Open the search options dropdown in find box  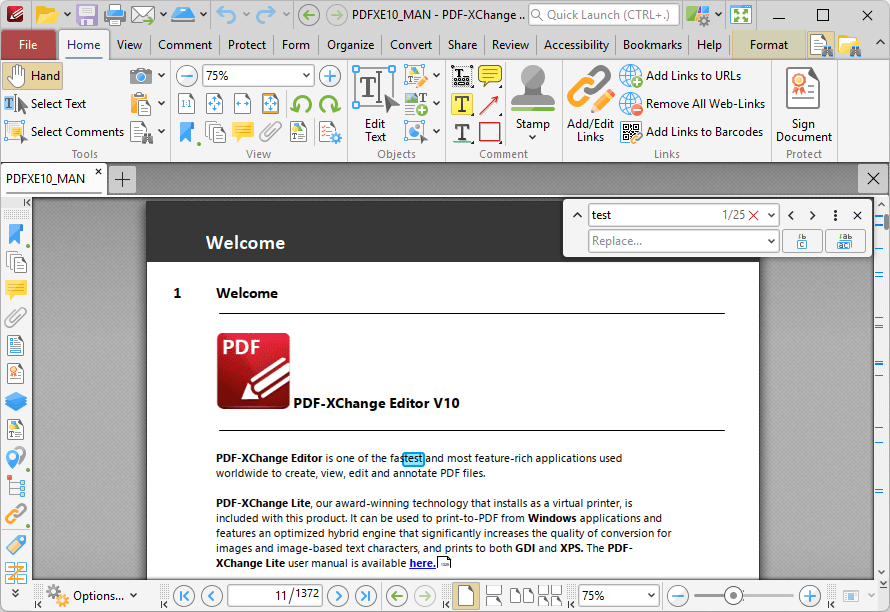point(771,215)
